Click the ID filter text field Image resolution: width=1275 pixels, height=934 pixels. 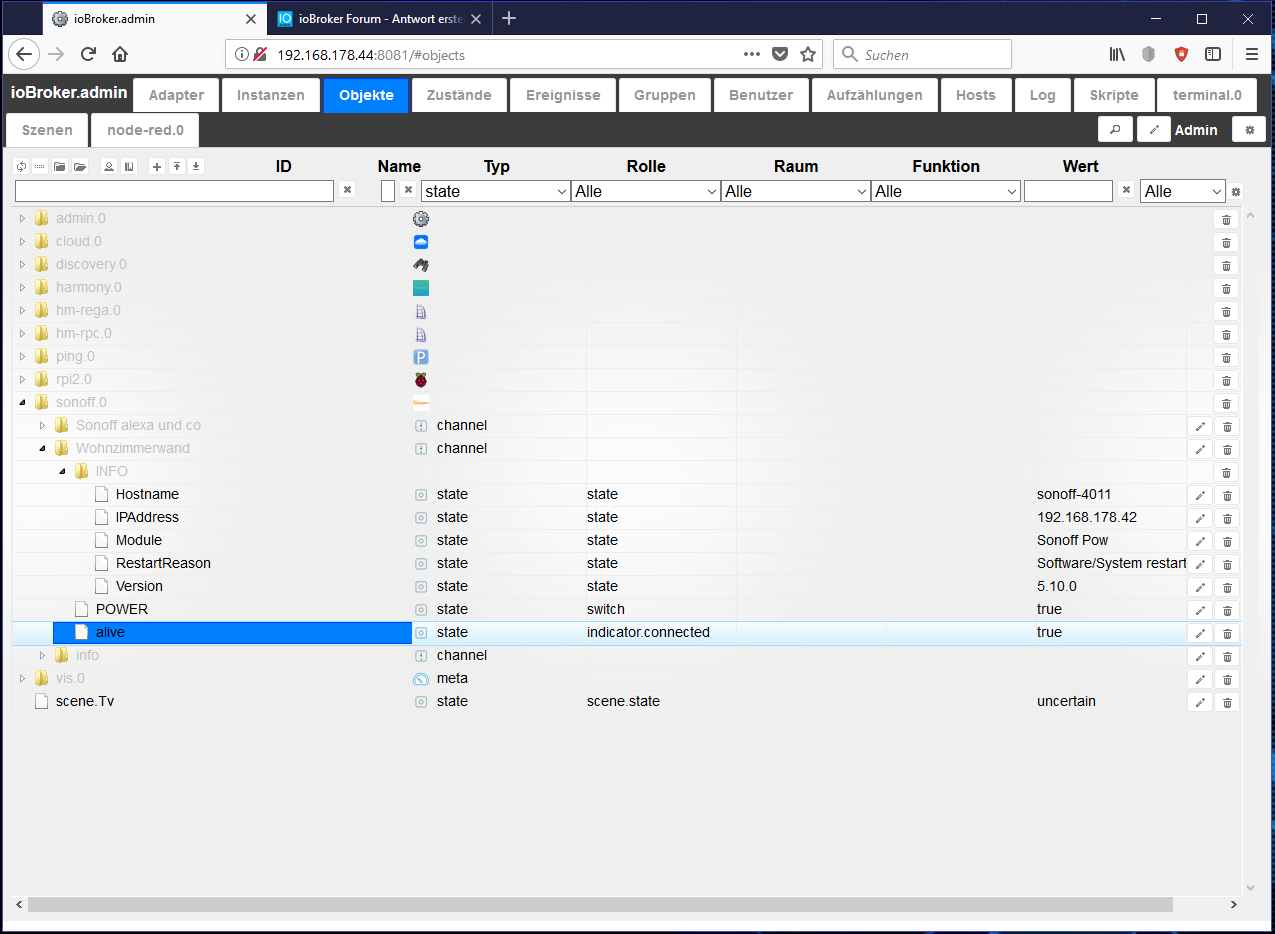[174, 191]
